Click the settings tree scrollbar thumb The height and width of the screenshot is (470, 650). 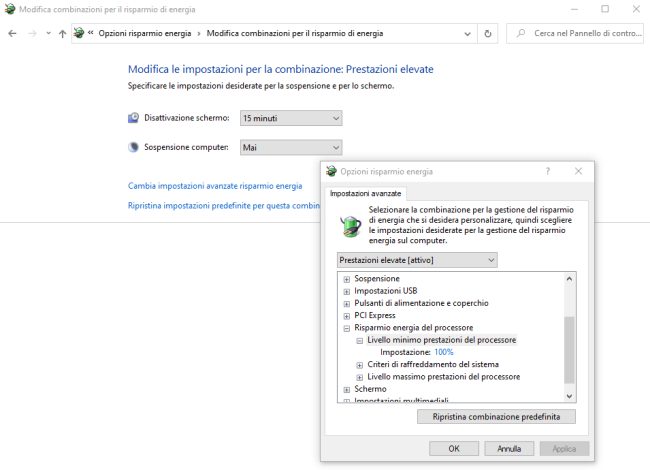point(569,350)
